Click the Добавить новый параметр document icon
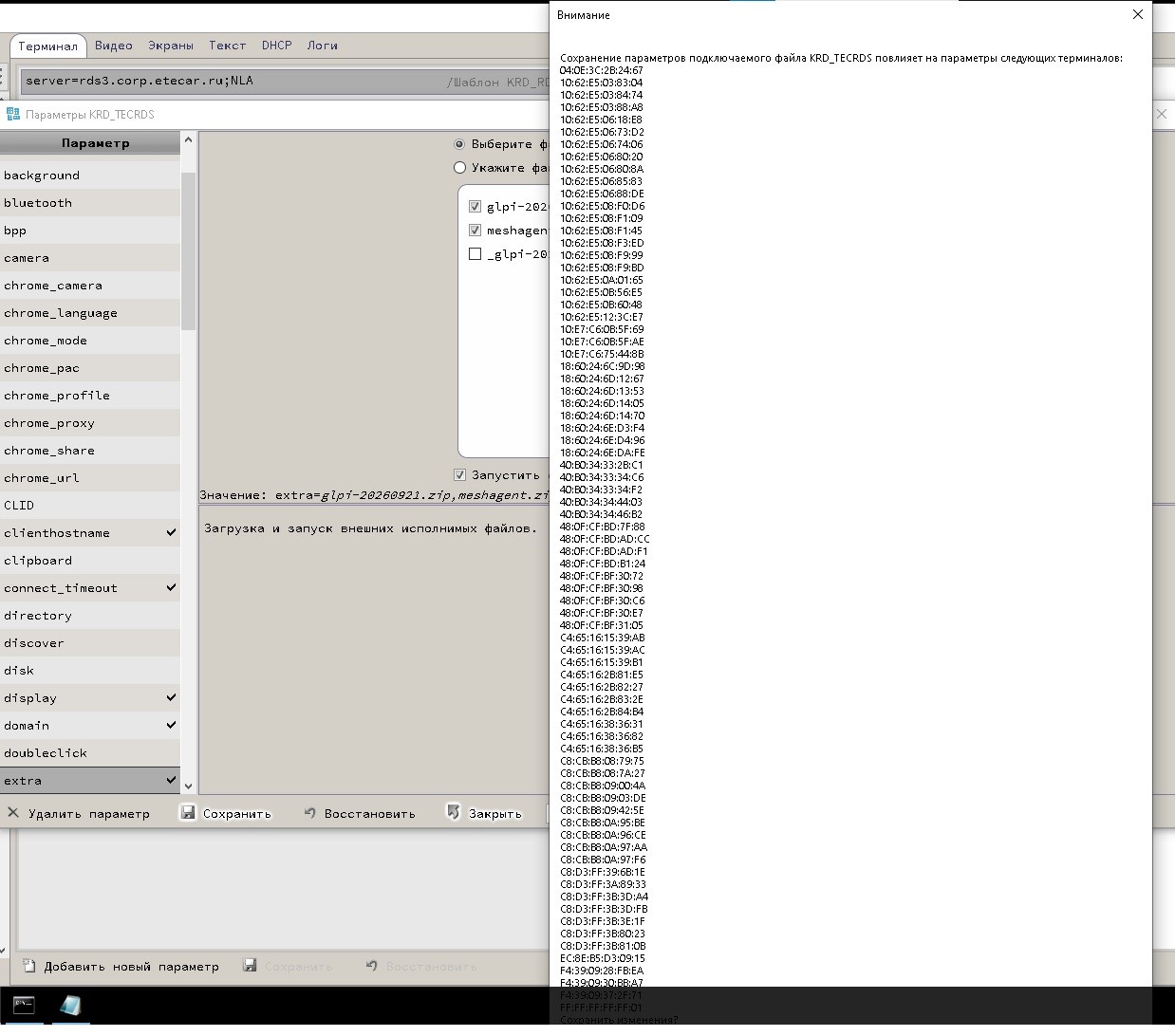The image size is (1175, 1036). coord(29,966)
